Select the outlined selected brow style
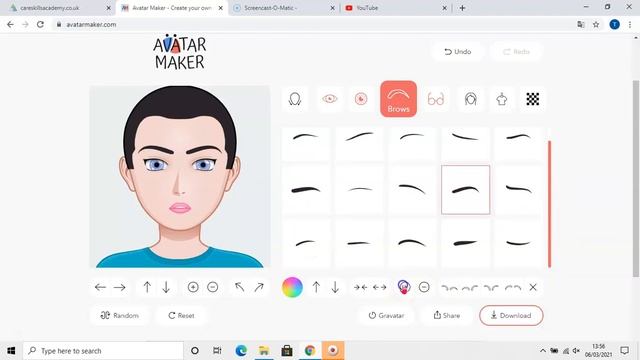 465,190
